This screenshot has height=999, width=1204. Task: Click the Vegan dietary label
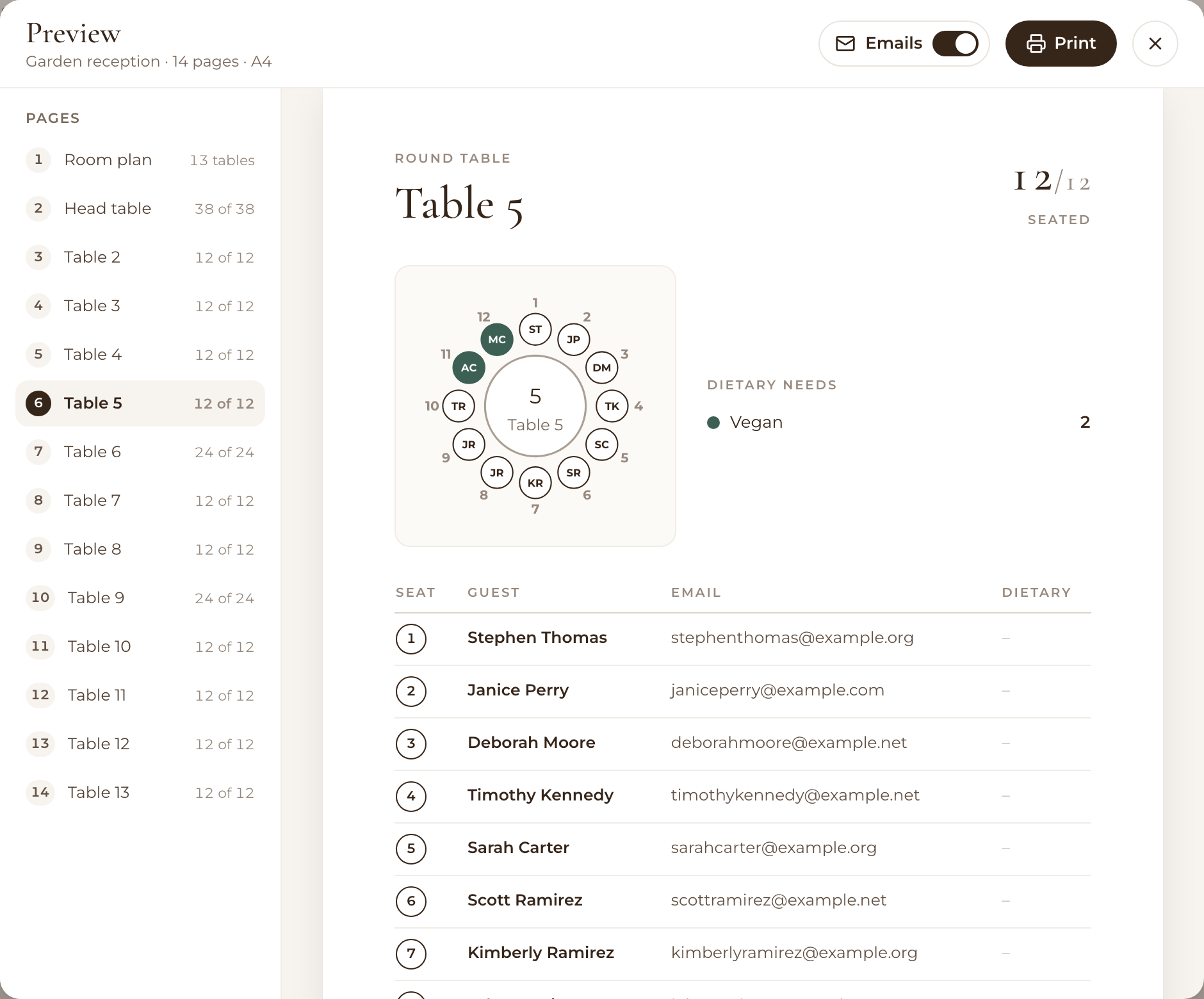click(x=756, y=423)
